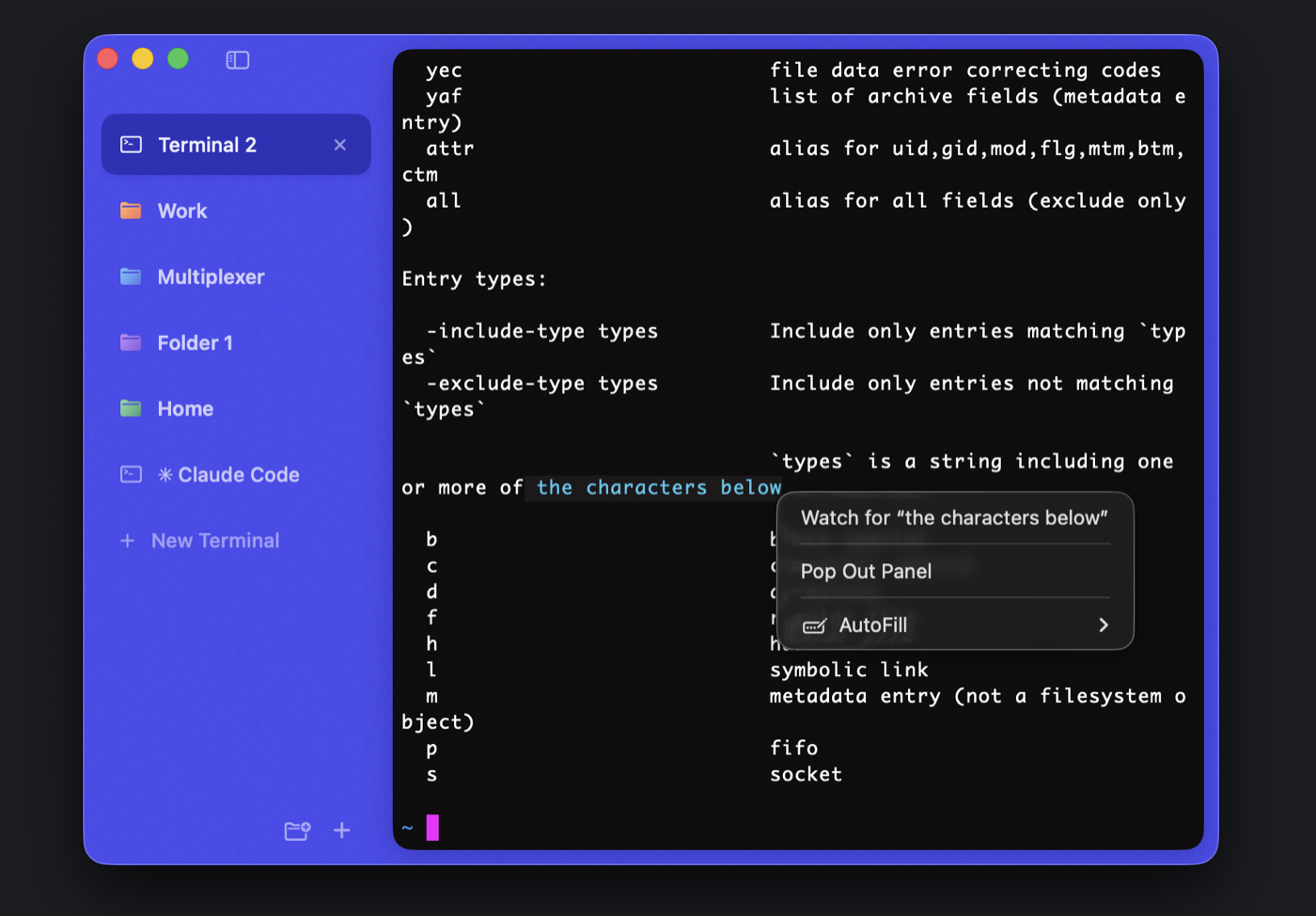The height and width of the screenshot is (916, 1316).
Task: Select the Home folder label
Action: [185, 408]
